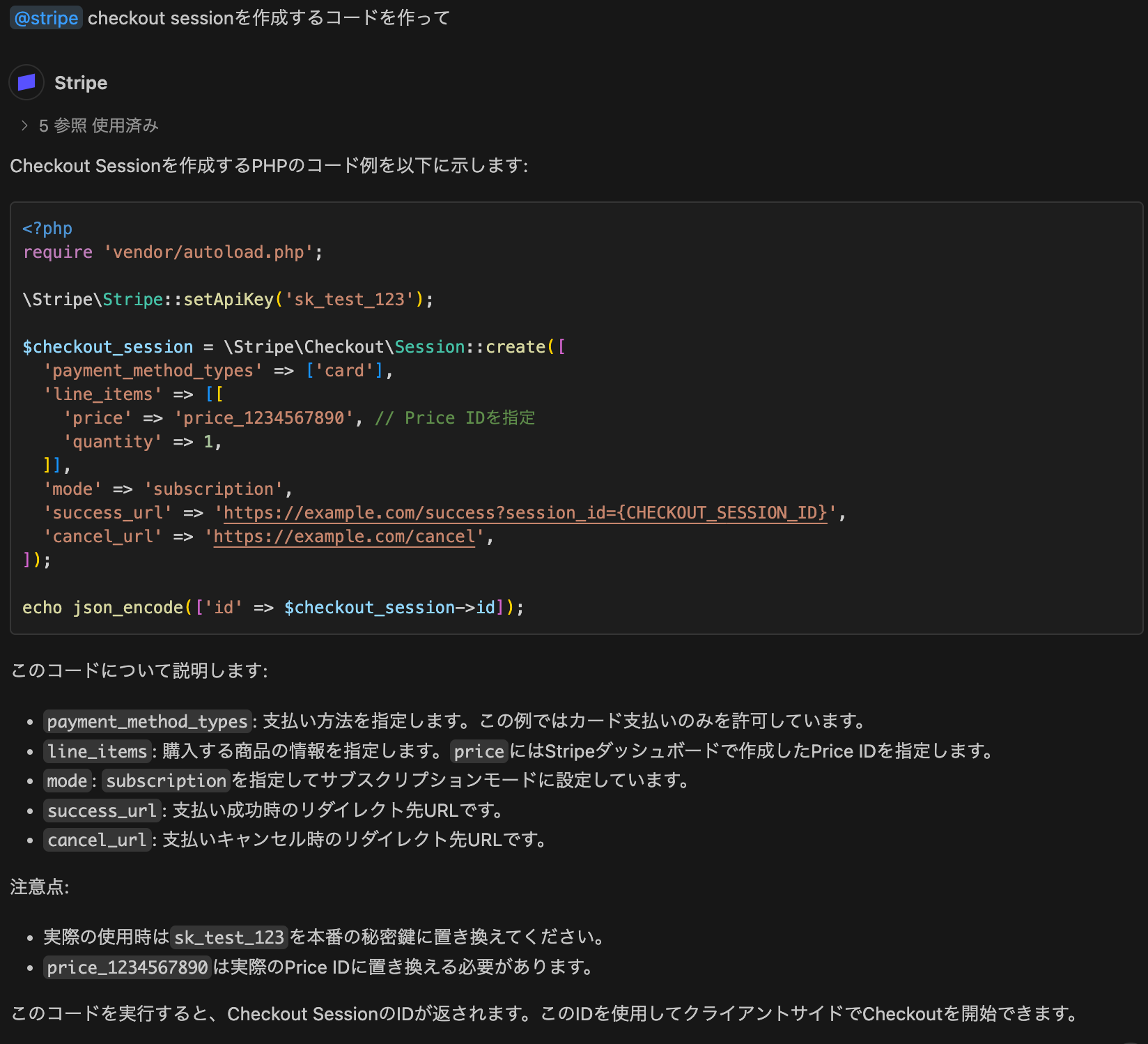The image size is (1148, 1044).
Task: Click the user prompt message text
Action: click(x=268, y=17)
